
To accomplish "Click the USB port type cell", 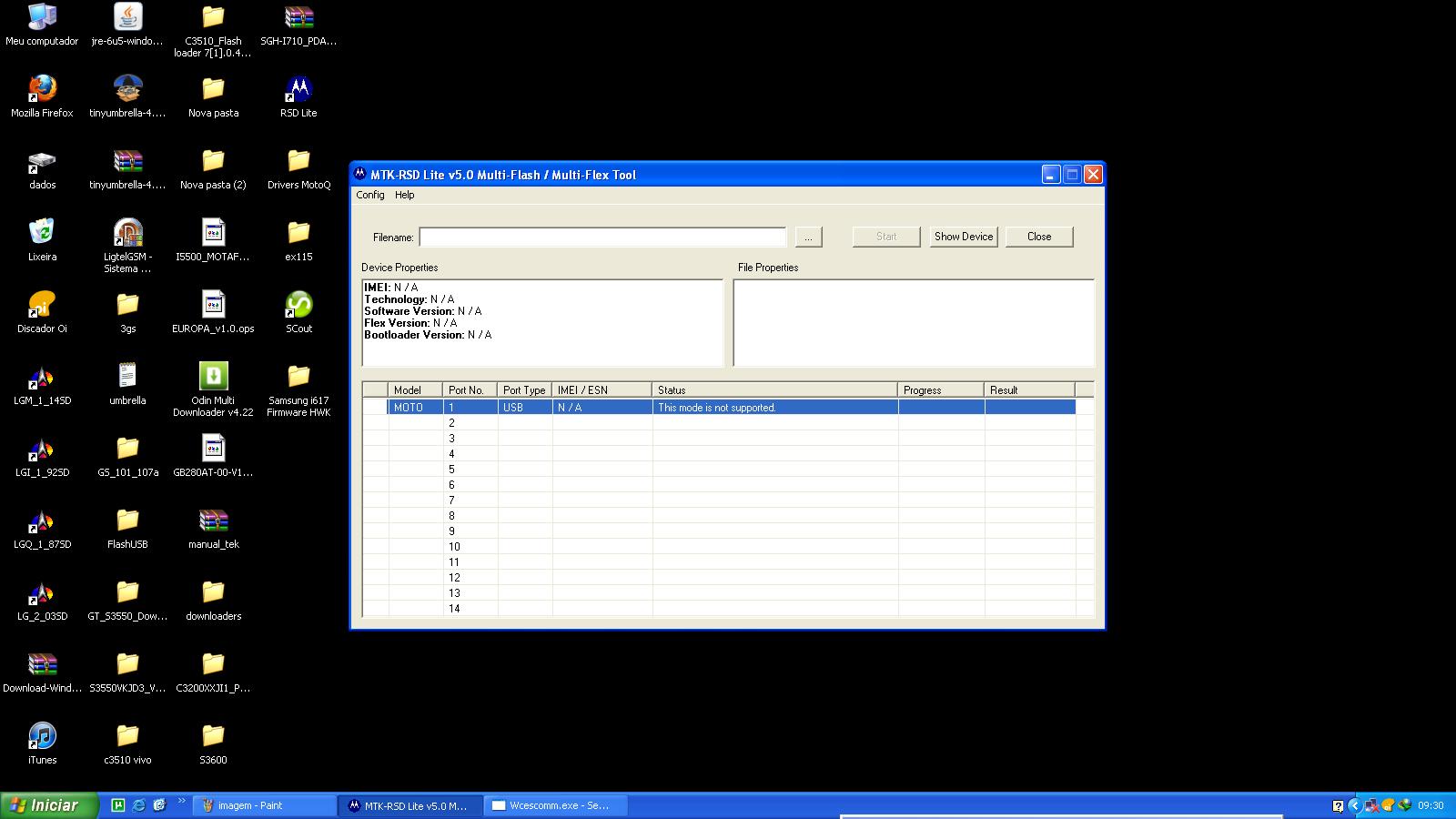I will click(525, 408).
